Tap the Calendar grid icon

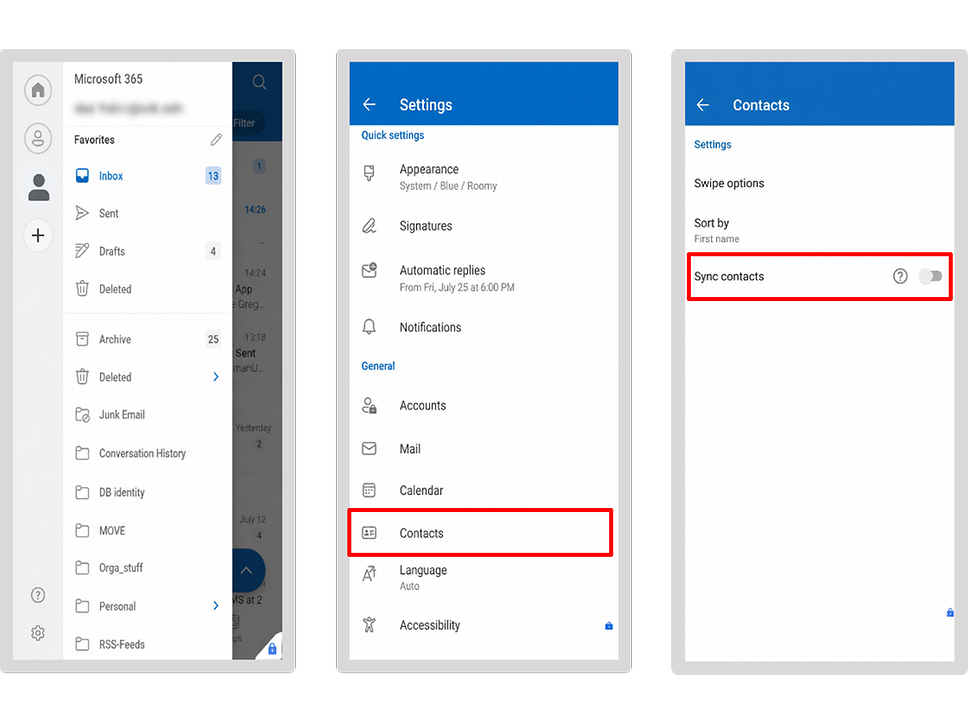click(x=369, y=490)
